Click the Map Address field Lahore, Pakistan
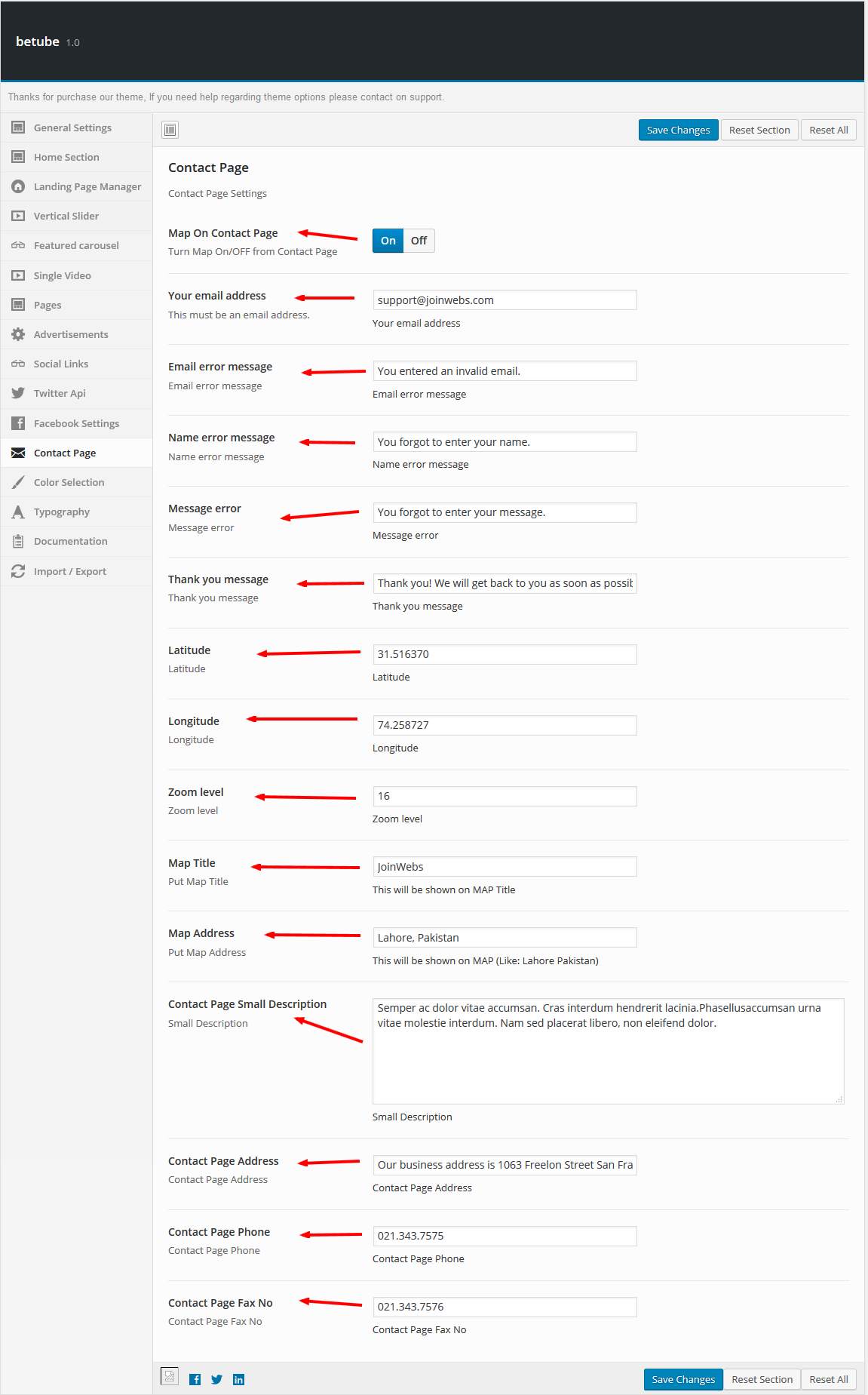868x1395 pixels. 505,937
